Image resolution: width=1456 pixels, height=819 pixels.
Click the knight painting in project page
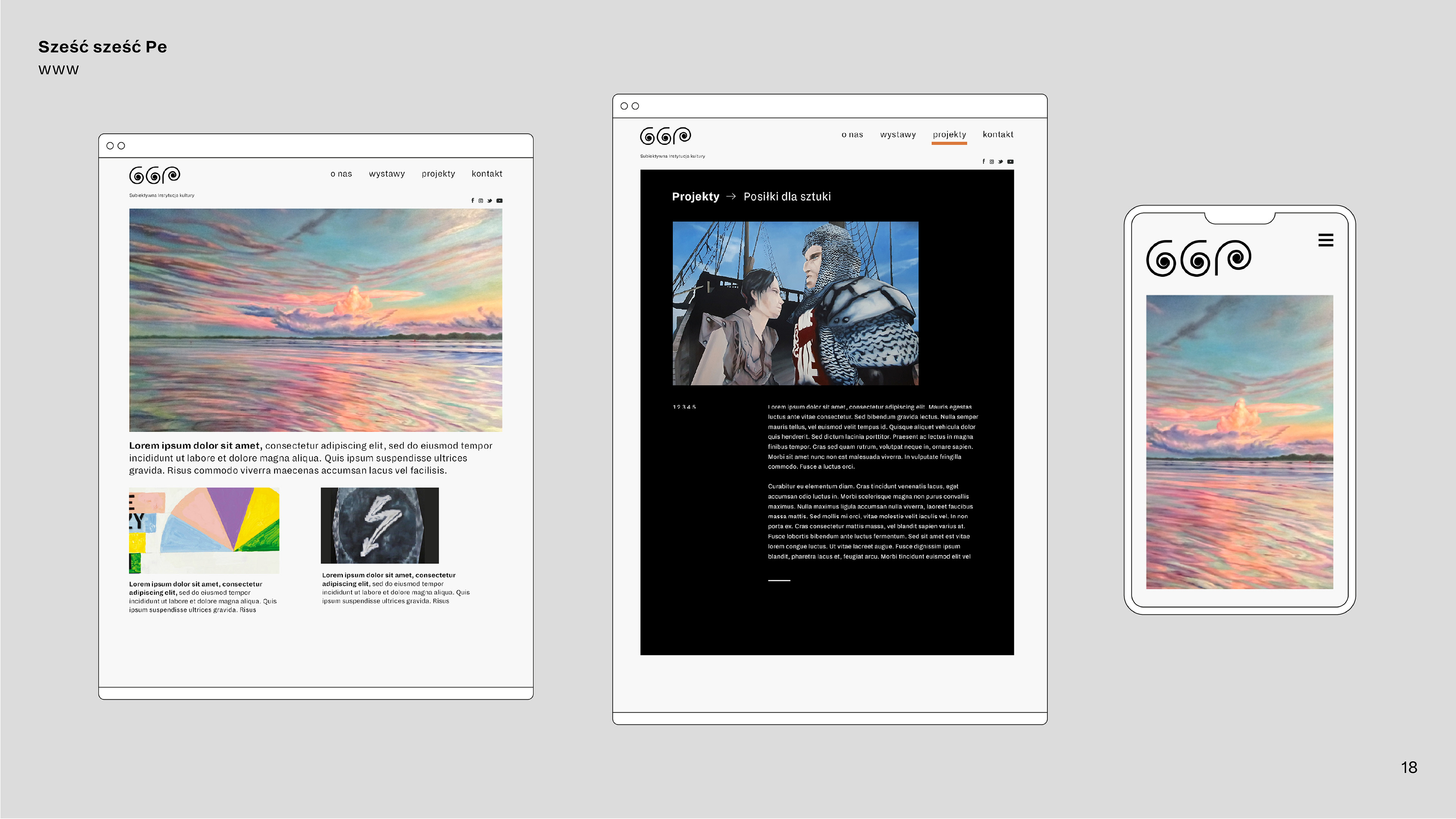[795, 303]
